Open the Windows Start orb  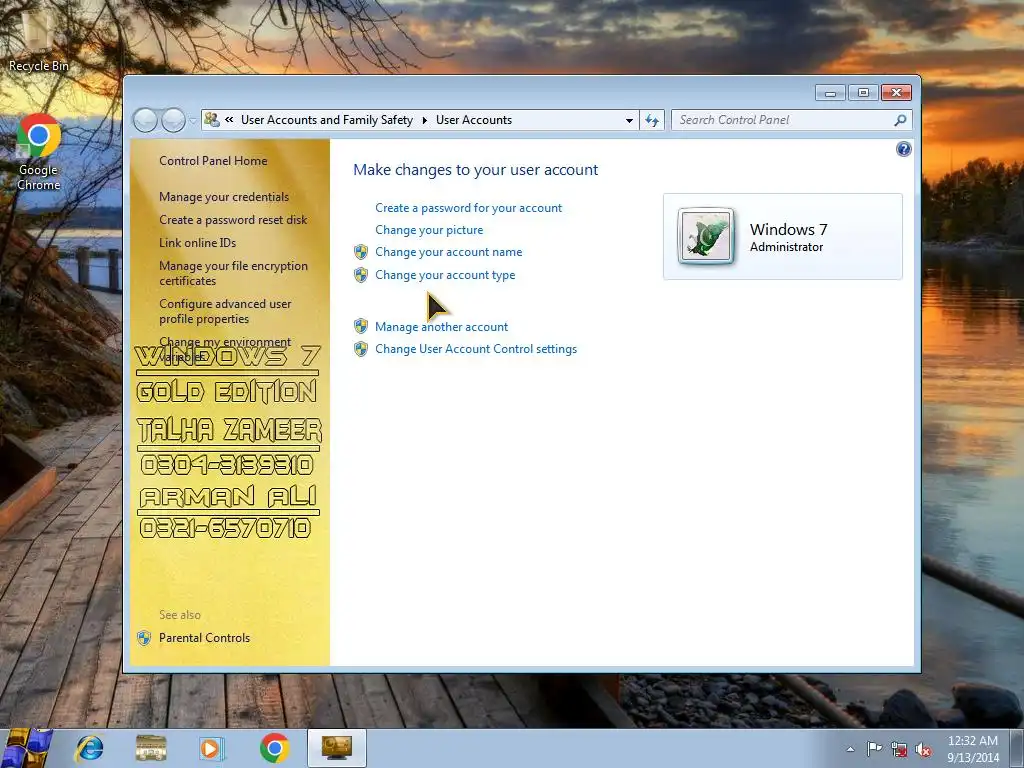pos(26,748)
